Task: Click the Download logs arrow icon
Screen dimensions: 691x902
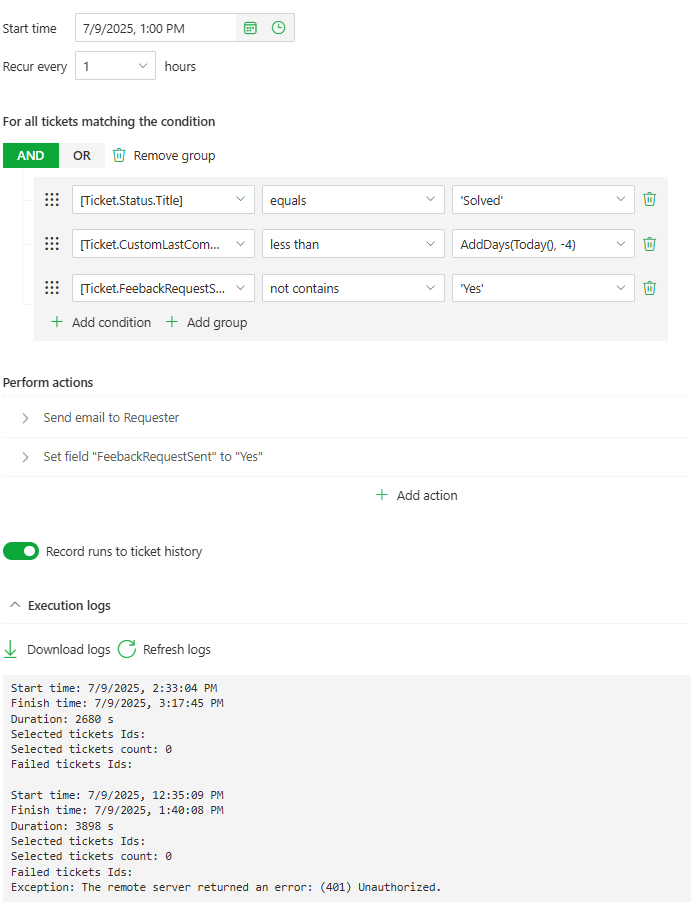Action: 11,649
